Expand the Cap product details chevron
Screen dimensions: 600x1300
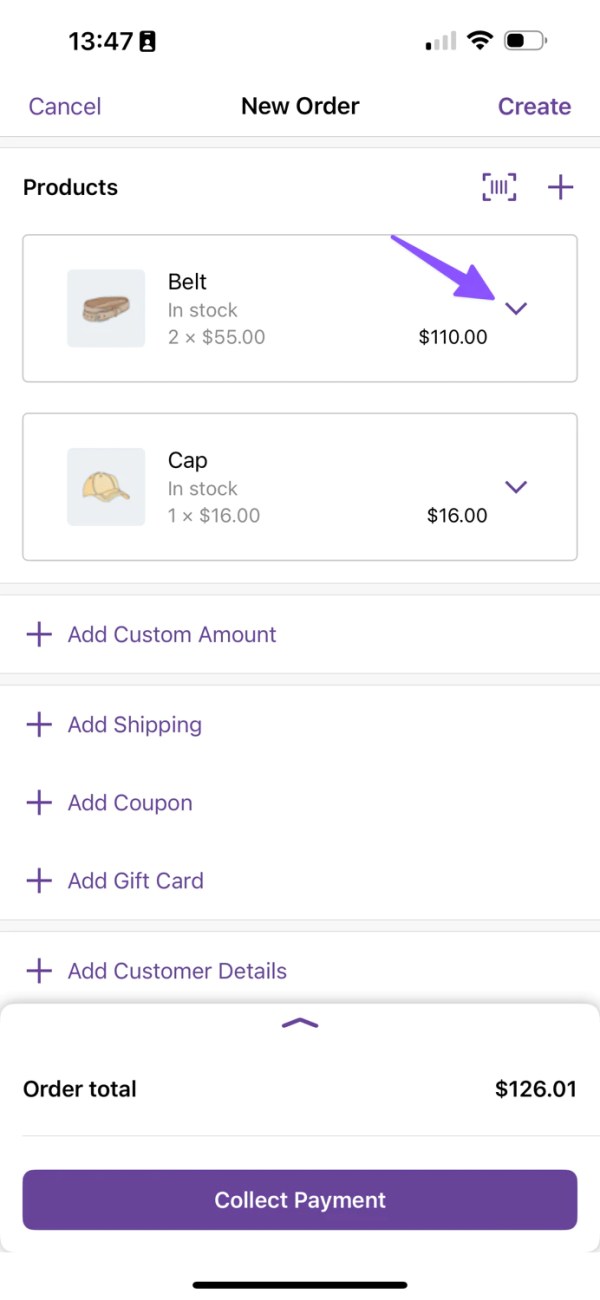pyautogui.click(x=516, y=487)
